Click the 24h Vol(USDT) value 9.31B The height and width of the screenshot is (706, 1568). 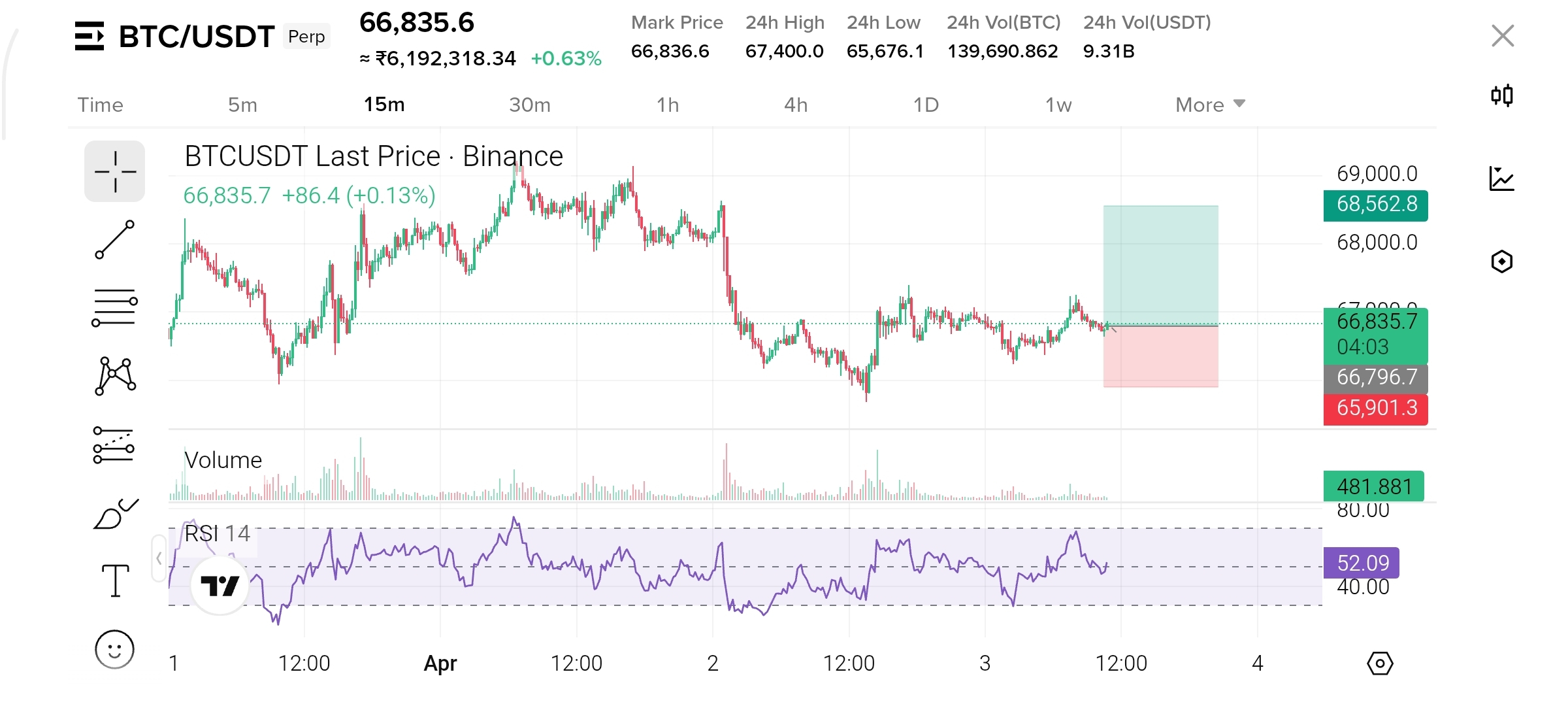click(x=1109, y=52)
